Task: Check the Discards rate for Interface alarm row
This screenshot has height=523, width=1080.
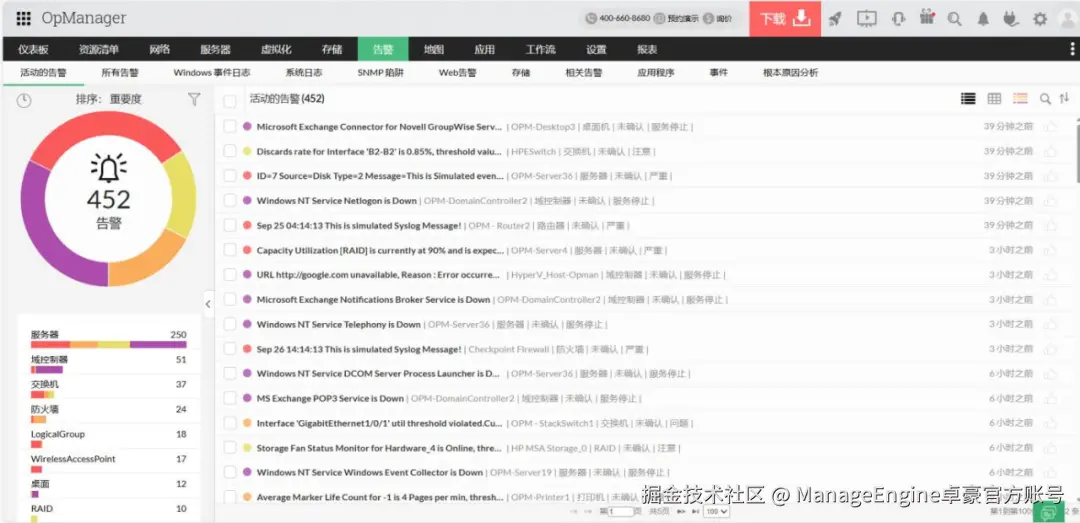Action: pyautogui.click(x=230, y=151)
